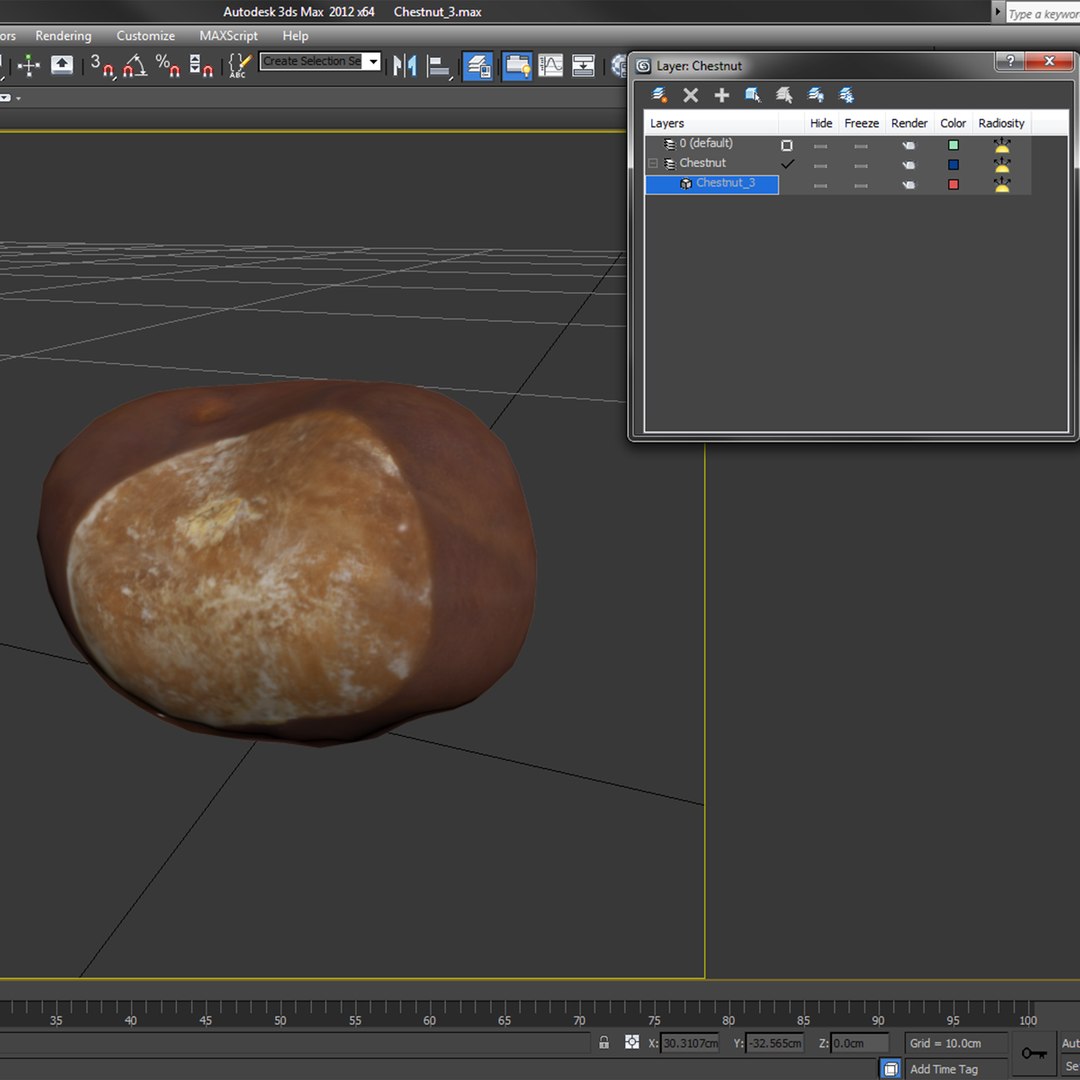Viewport: 1080px width, 1080px height.
Task: Toggle Radiosity icon for Chestnut layer
Action: pyautogui.click(x=1001, y=165)
